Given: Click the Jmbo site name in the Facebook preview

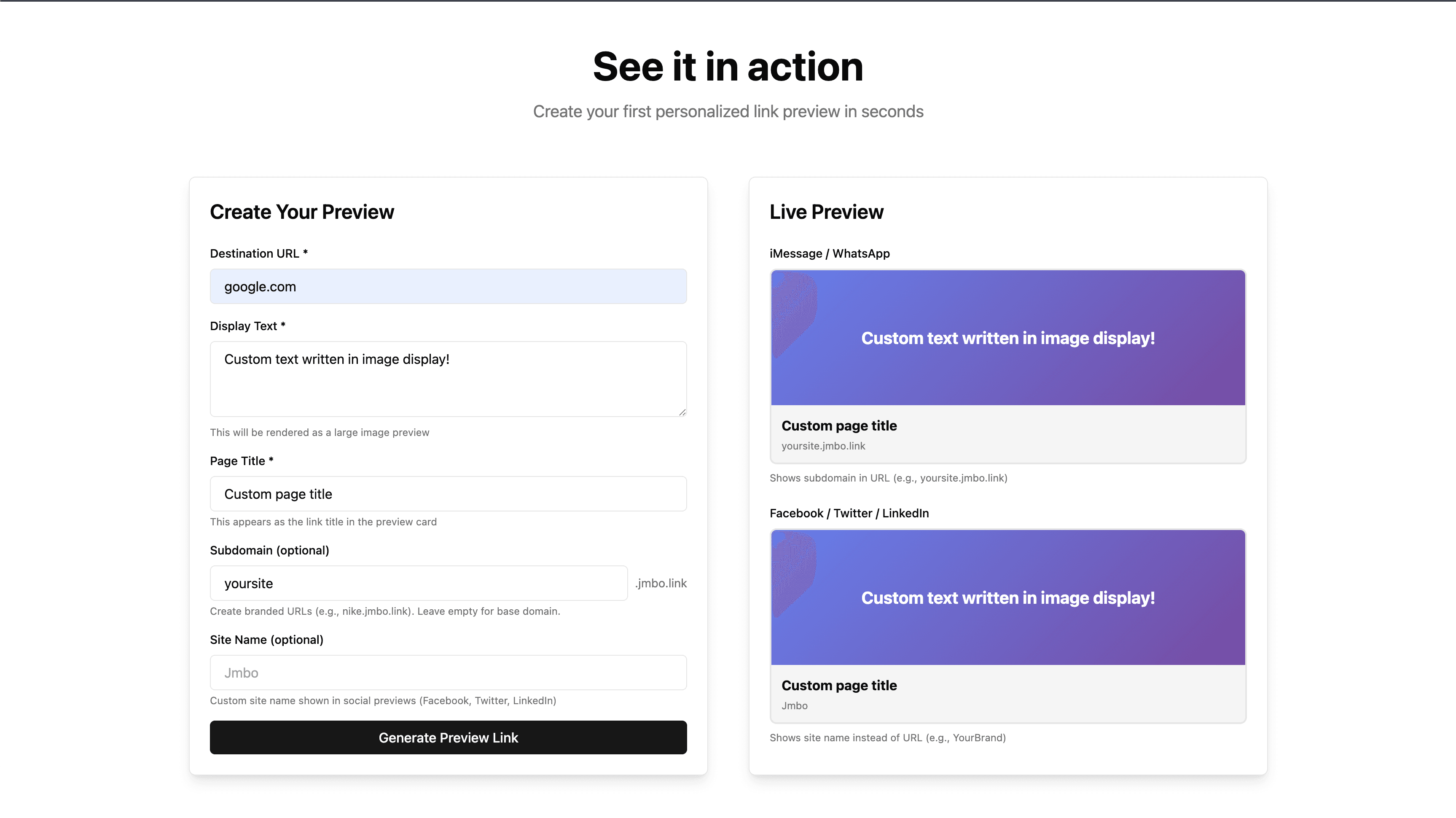Looking at the screenshot, I should [794, 705].
